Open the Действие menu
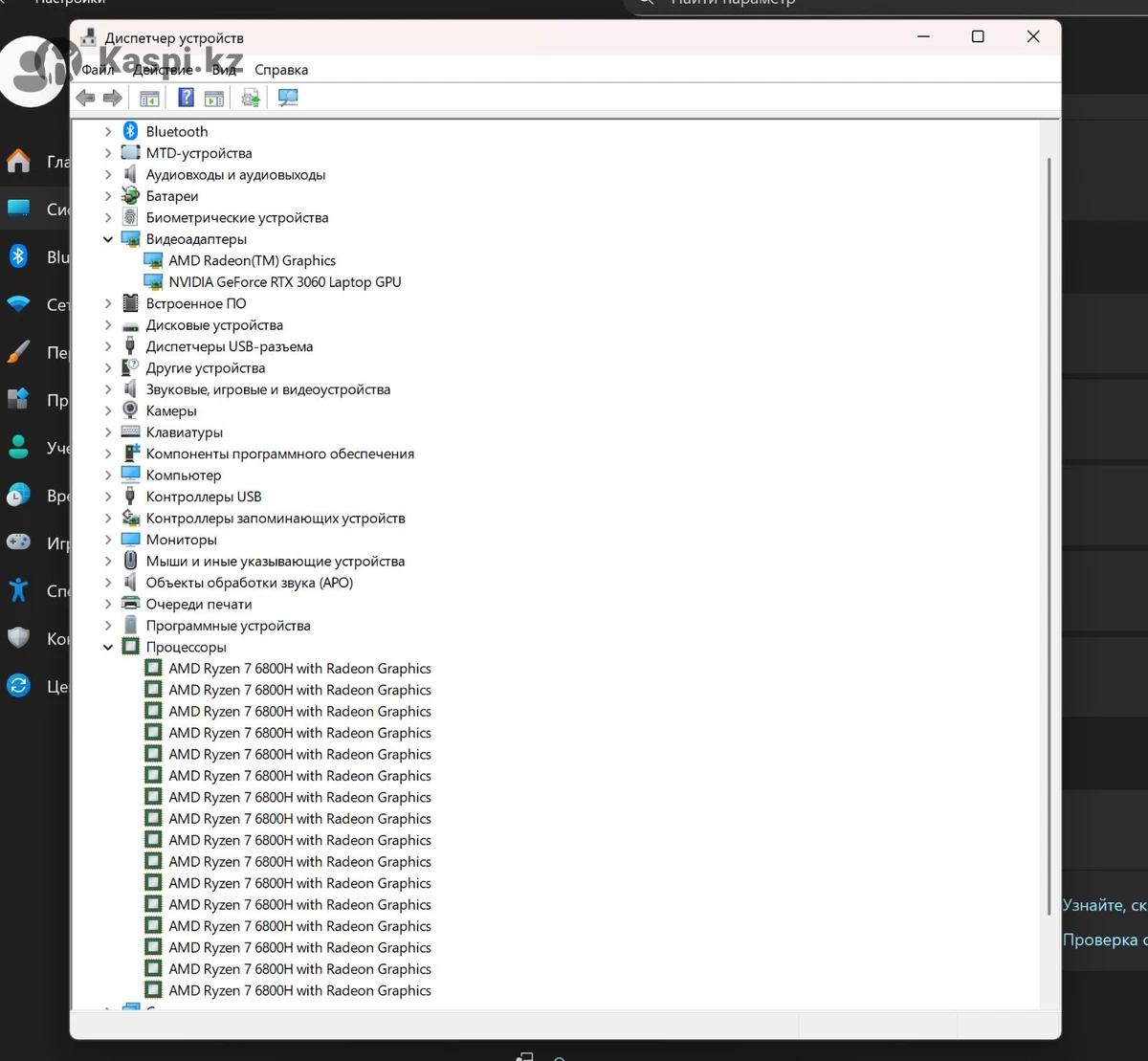Screen dimensions: 1148x1061 [163, 70]
